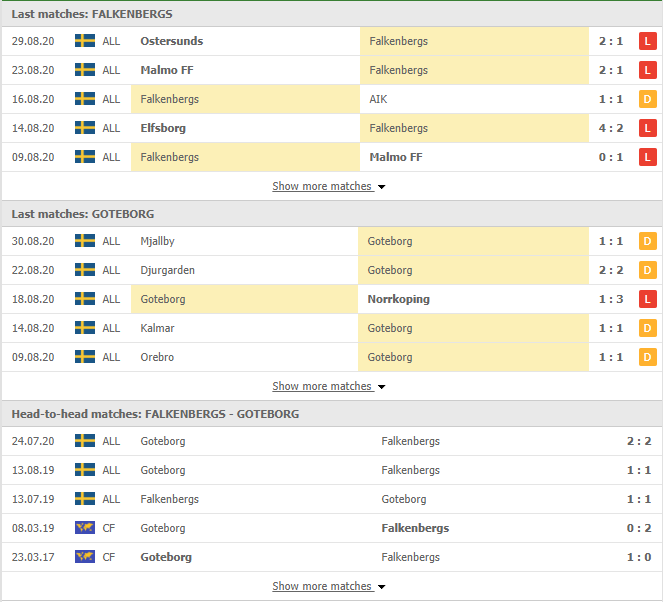Open the Malmo FF vs Falkenbergs 23.08.20 match

(x=332, y=70)
